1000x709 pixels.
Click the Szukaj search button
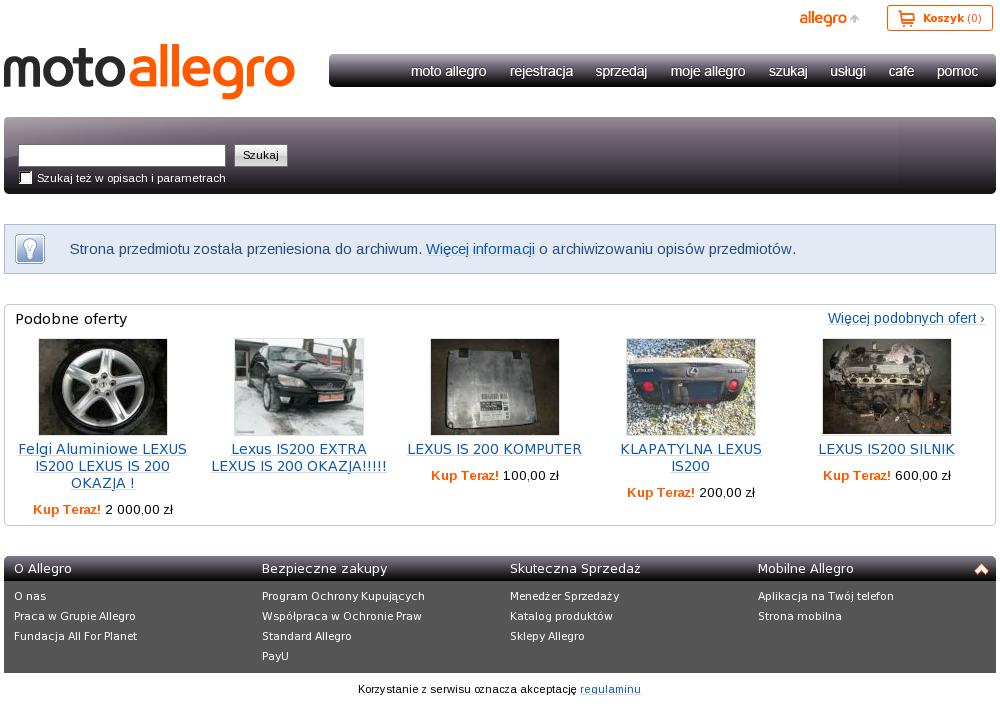click(x=261, y=155)
